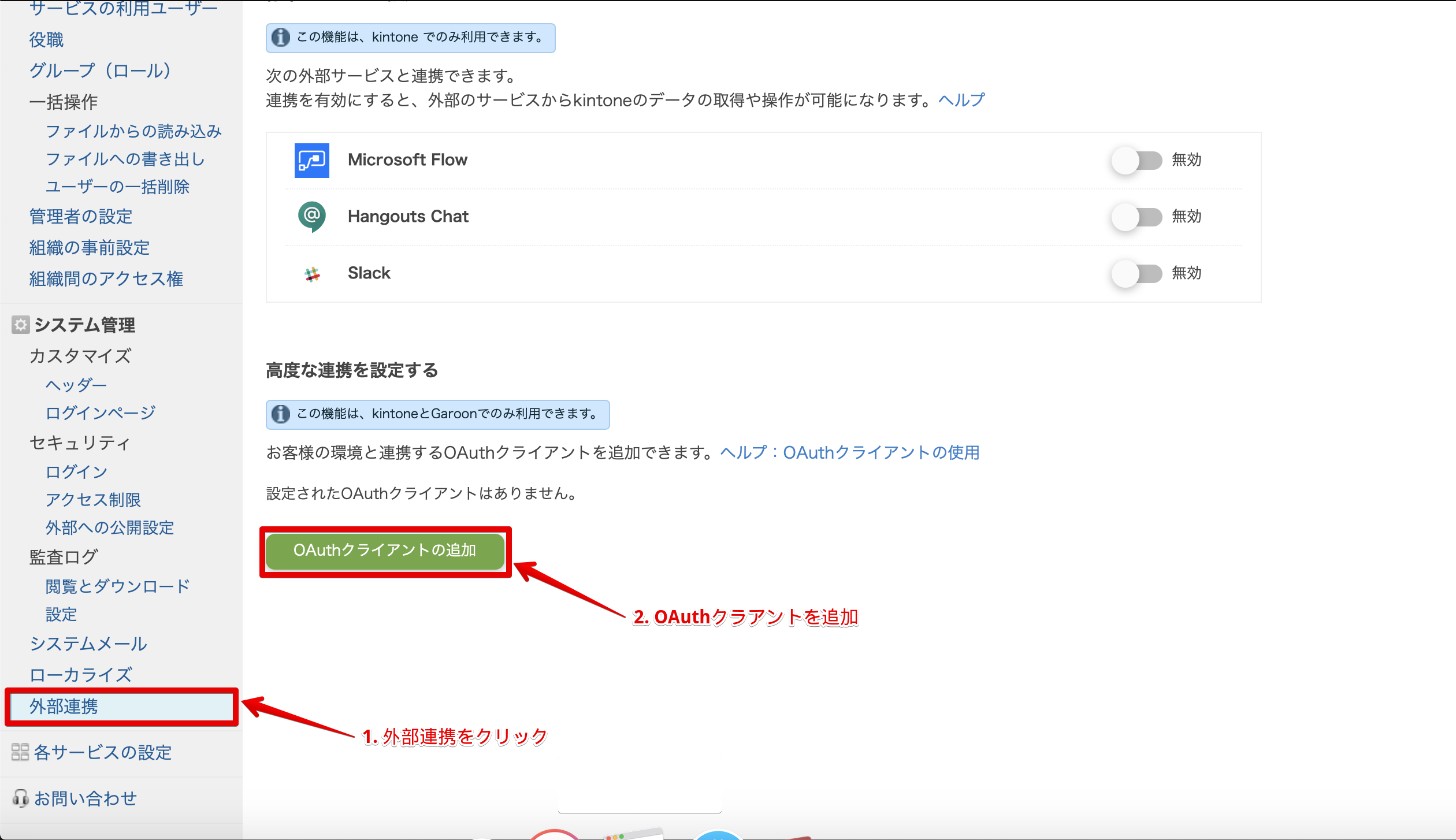
Task: Click the Slack service label
Action: [x=369, y=273]
